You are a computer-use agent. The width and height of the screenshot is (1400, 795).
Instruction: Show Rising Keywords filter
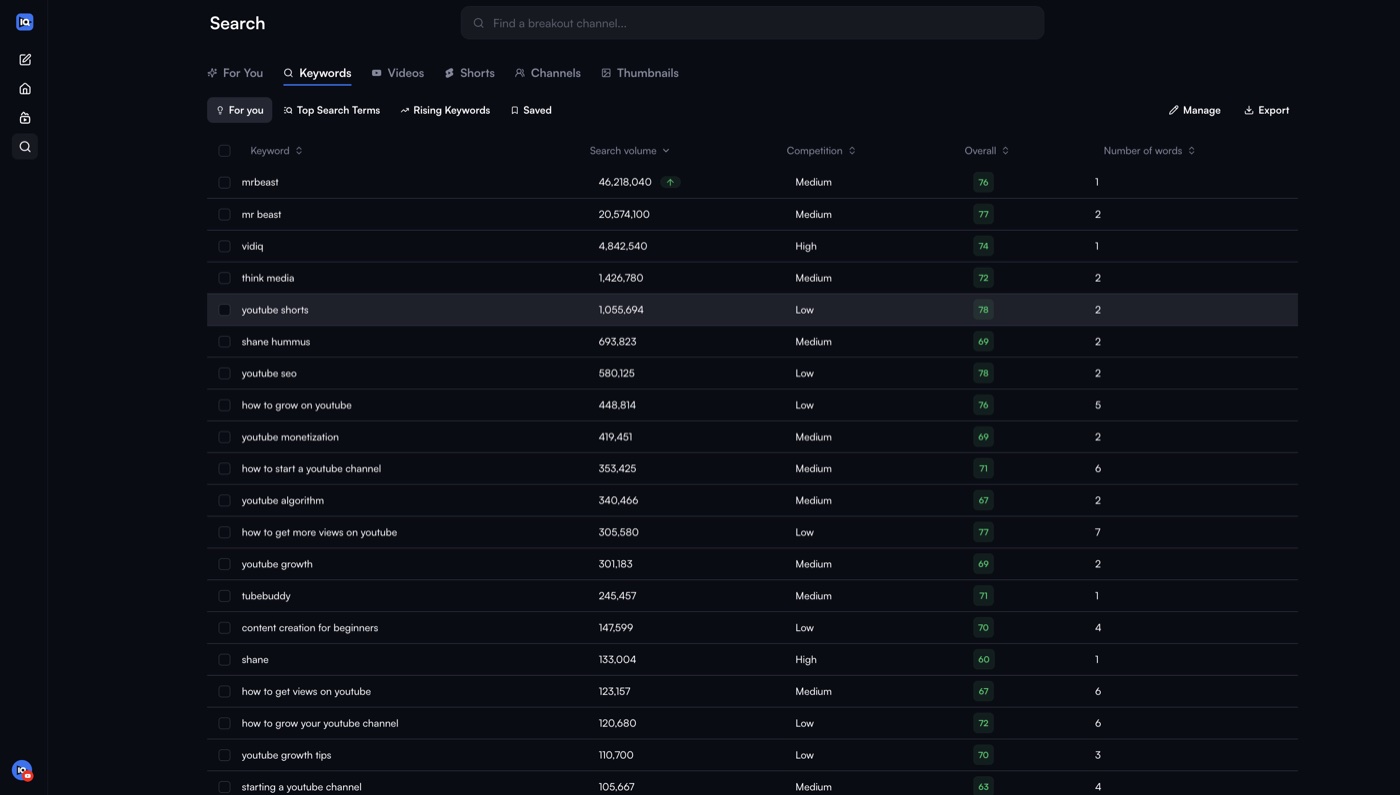tap(445, 110)
